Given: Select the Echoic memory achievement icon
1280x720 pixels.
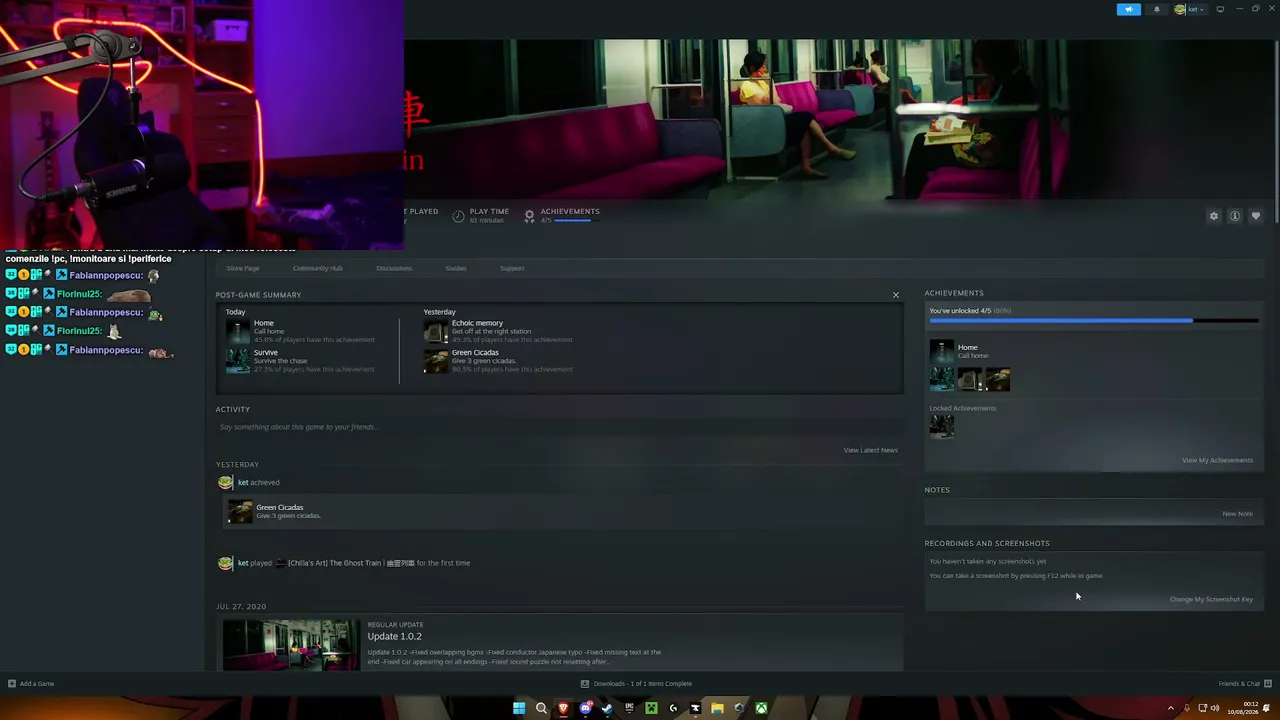Looking at the screenshot, I should click(x=436, y=331).
